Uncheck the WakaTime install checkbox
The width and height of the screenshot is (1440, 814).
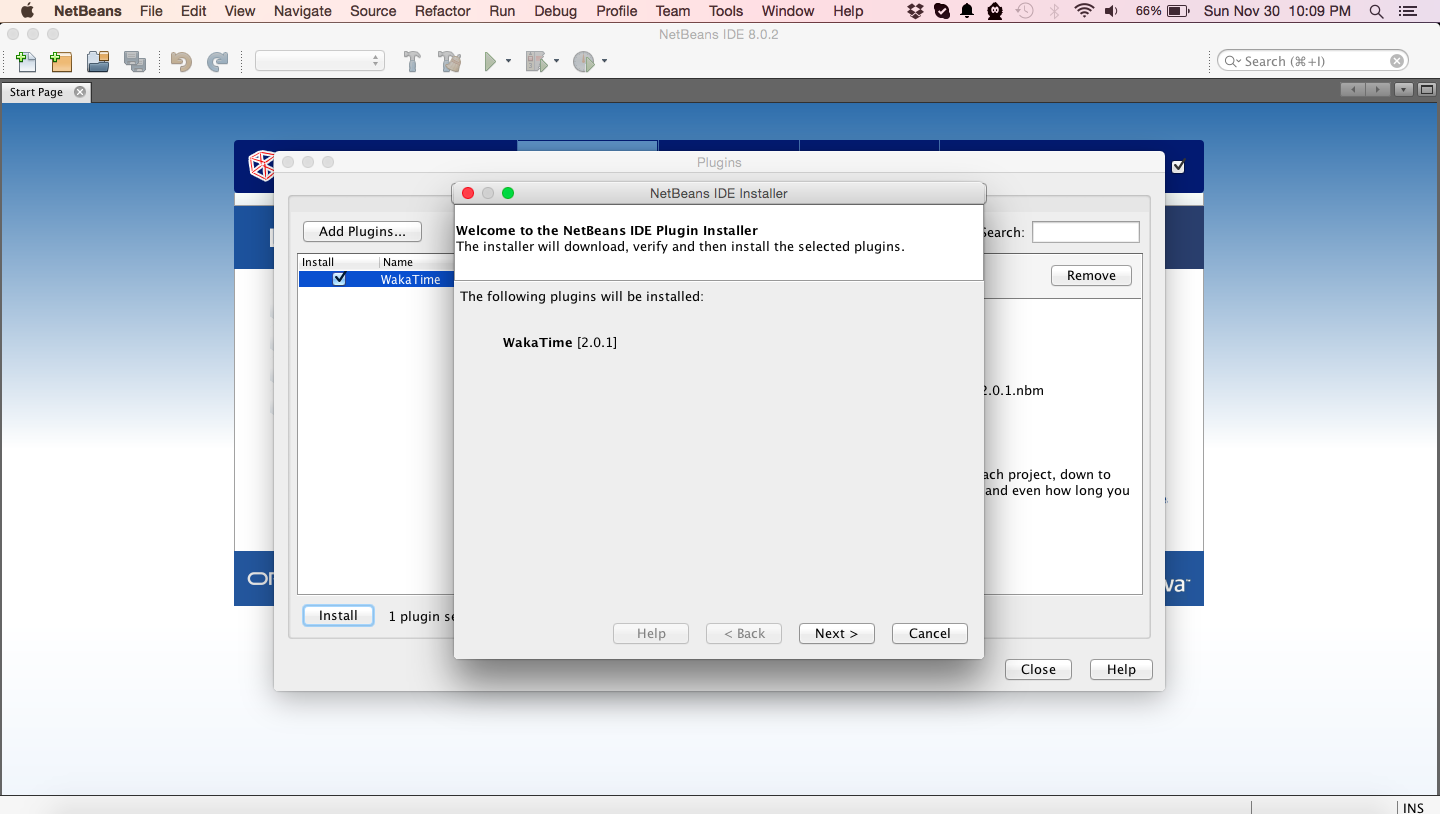click(x=339, y=279)
